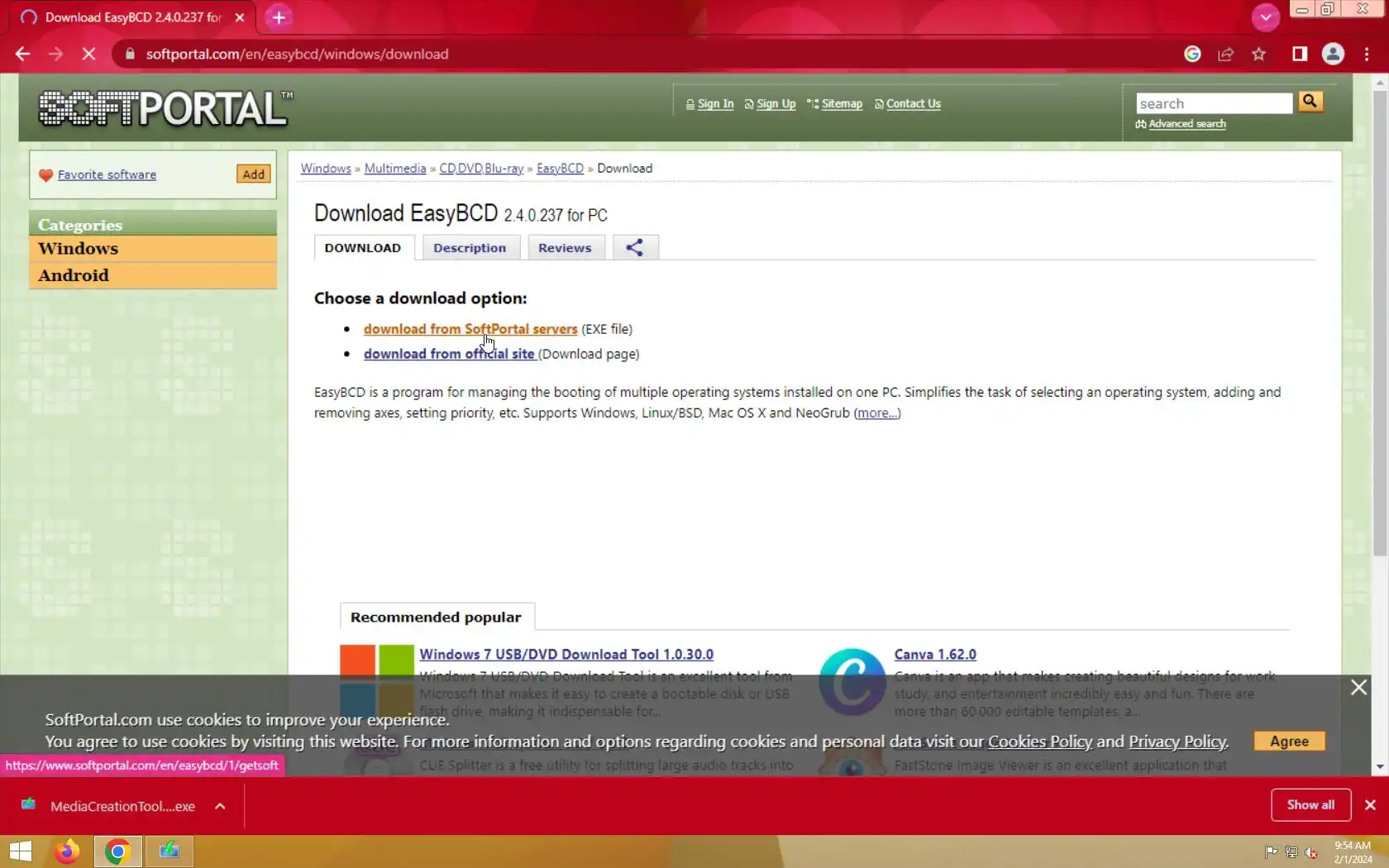Close the cookie notice banner
1389x868 pixels.
pos(1358,687)
